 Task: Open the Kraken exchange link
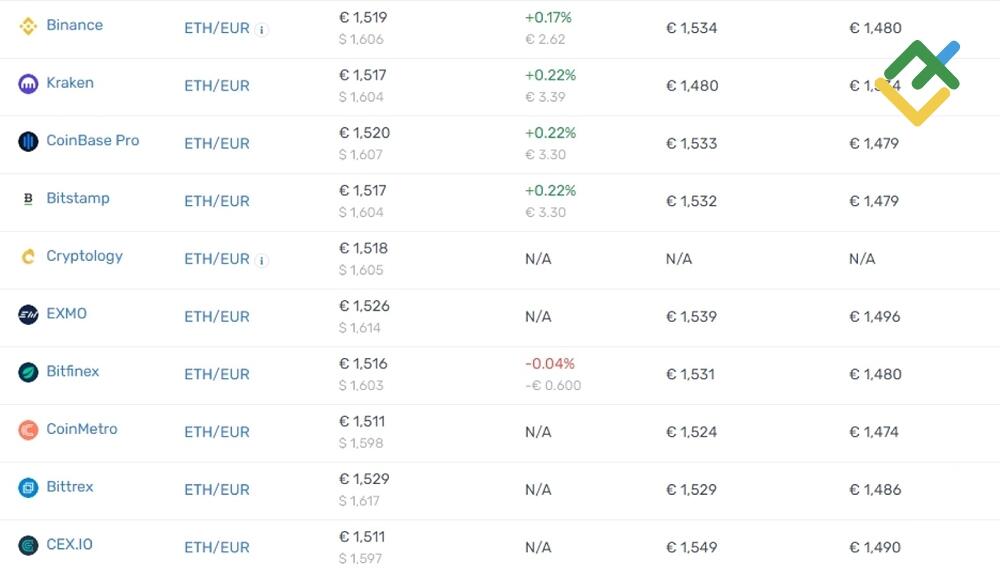69,82
